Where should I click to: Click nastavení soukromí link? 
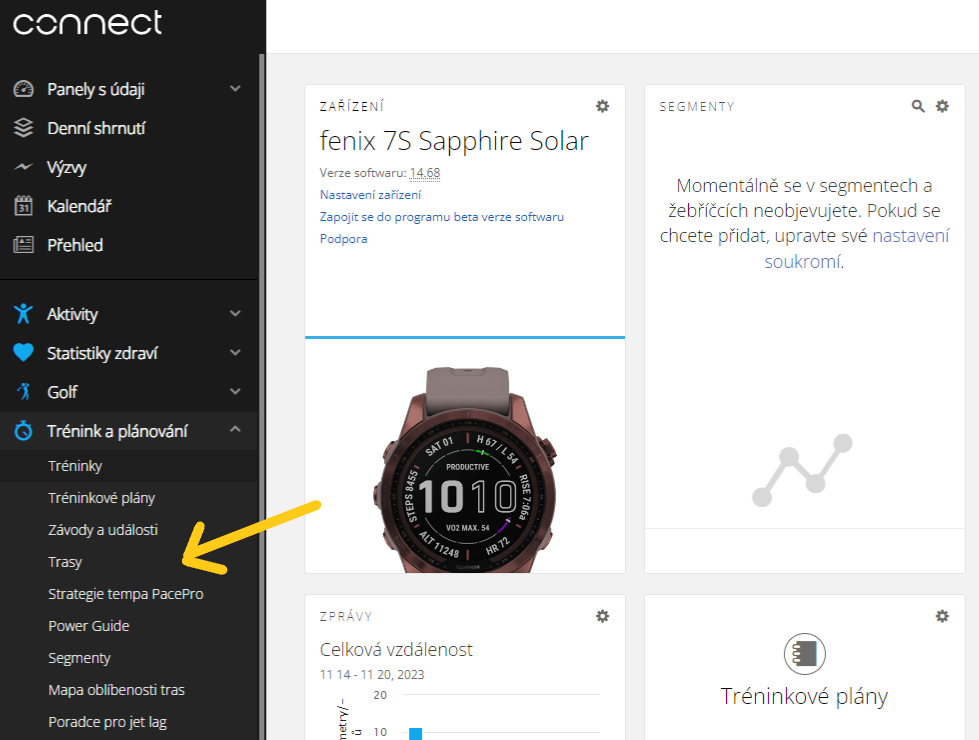pyautogui.click(x=857, y=249)
